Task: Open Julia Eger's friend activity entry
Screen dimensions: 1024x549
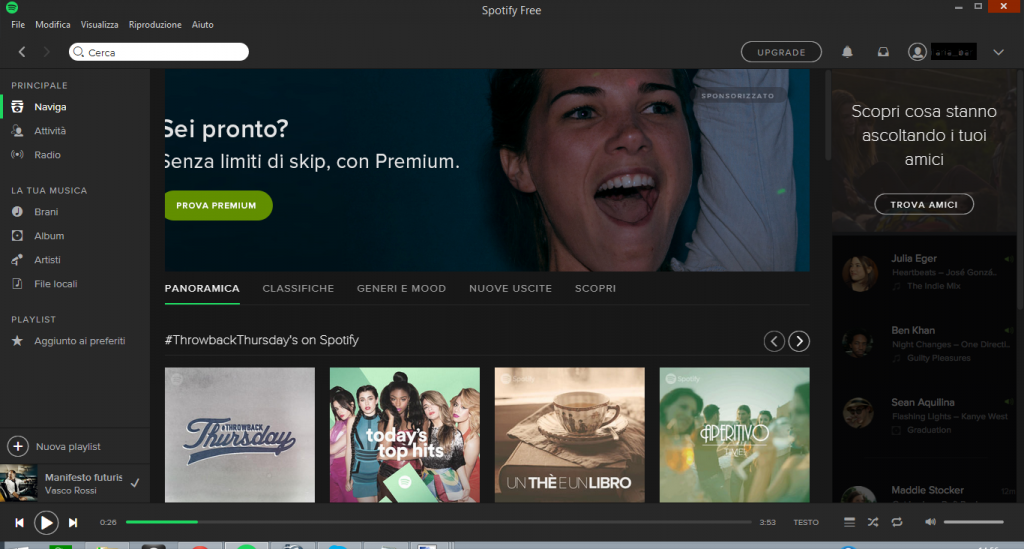Action: pyautogui.click(x=925, y=272)
